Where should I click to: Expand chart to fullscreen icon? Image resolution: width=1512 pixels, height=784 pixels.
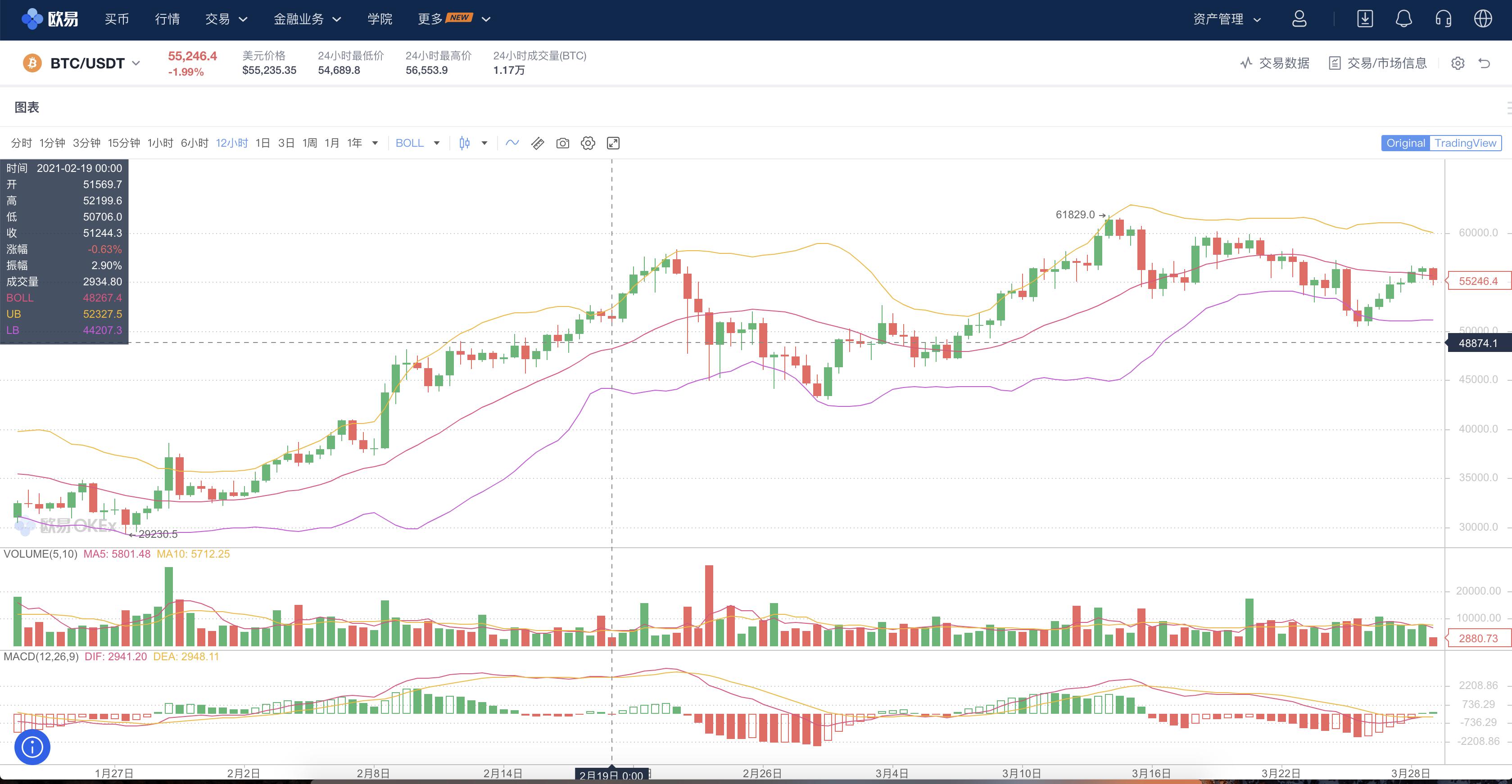point(613,143)
